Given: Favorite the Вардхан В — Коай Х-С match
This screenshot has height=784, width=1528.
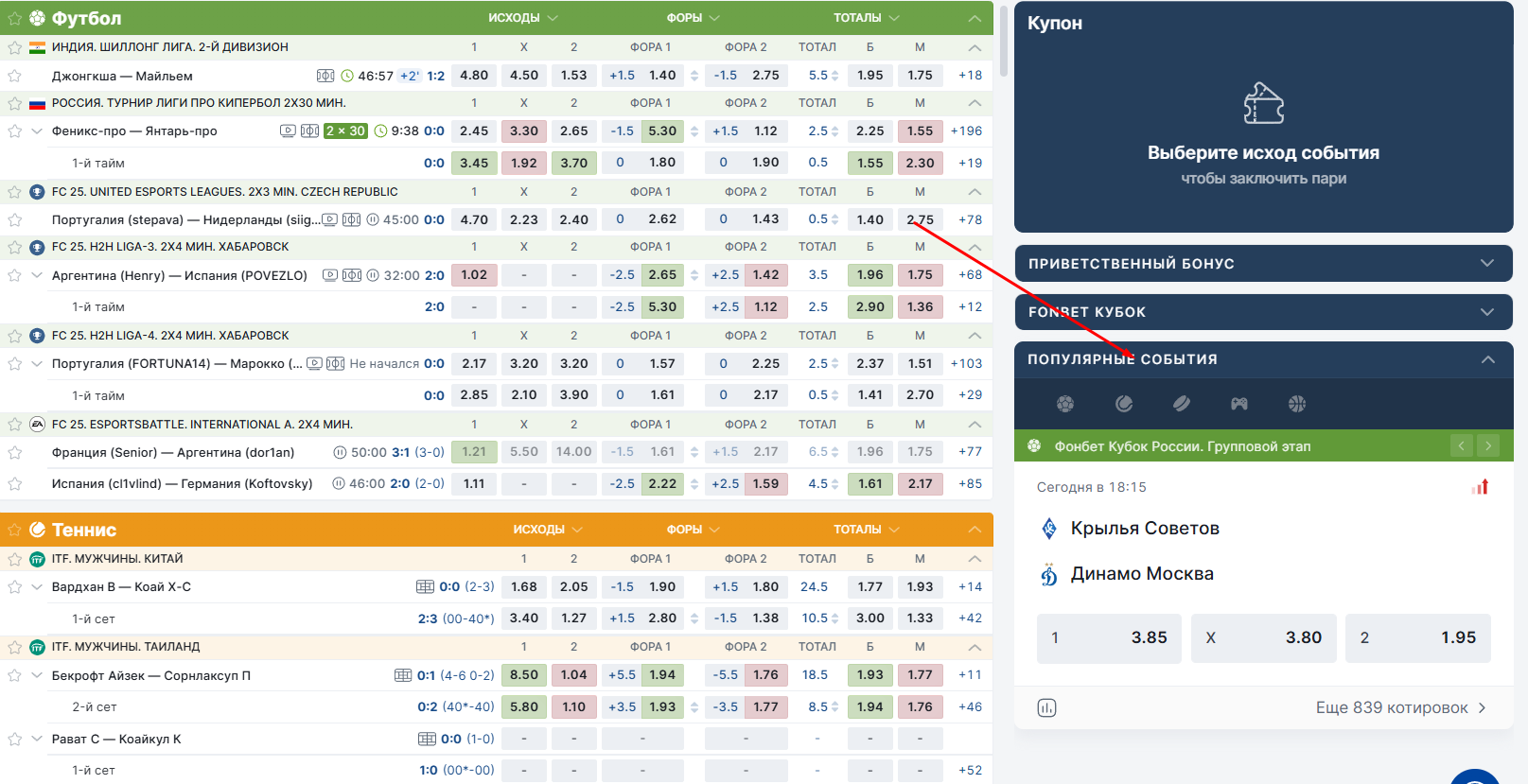Looking at the screenshot, I should coord(14,586).
